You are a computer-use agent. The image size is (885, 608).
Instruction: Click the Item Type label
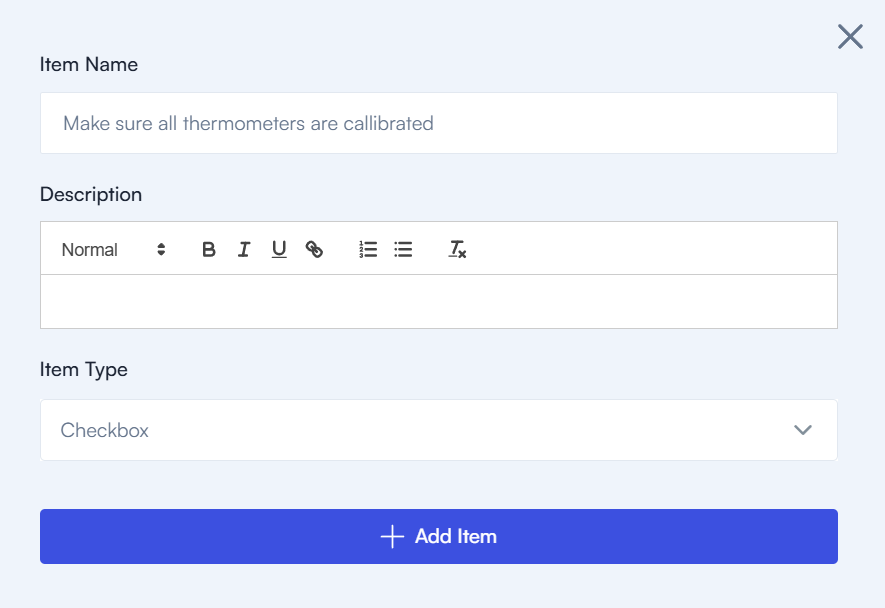coord(84,370)
